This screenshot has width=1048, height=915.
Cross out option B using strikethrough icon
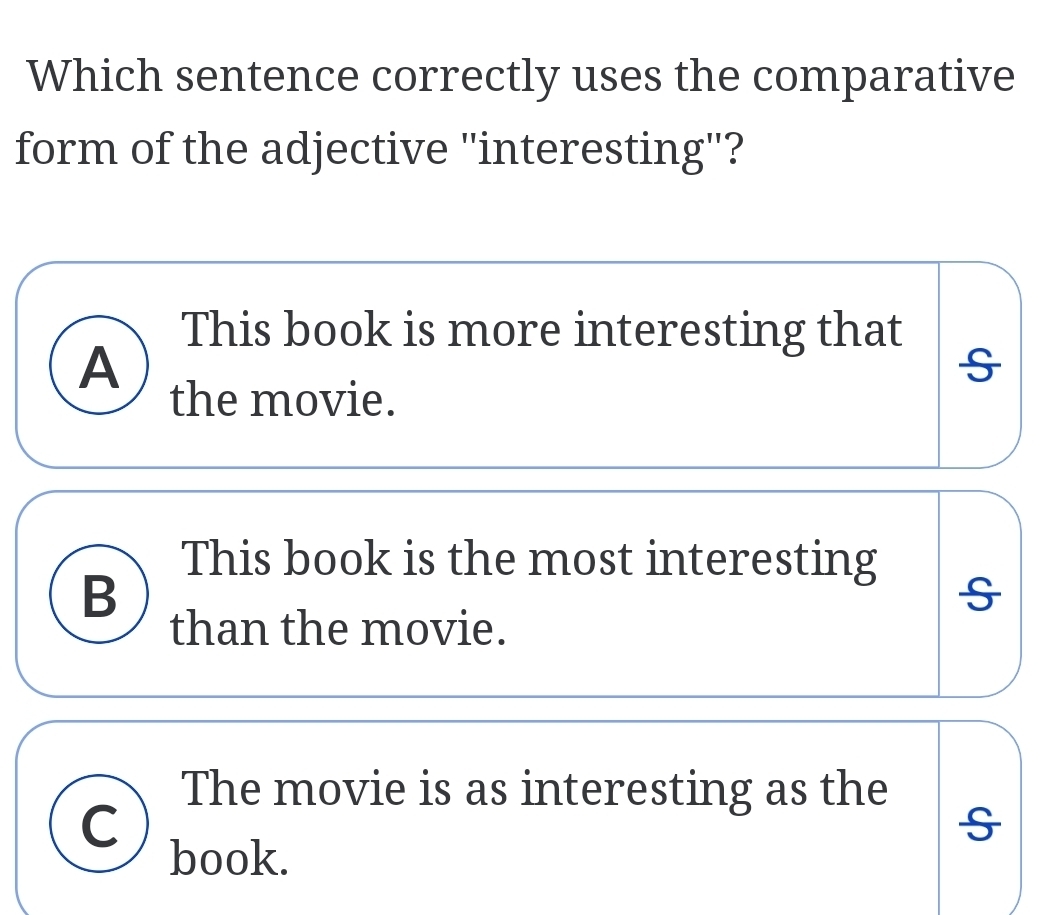pyautogui.click(x=981, y=596)
